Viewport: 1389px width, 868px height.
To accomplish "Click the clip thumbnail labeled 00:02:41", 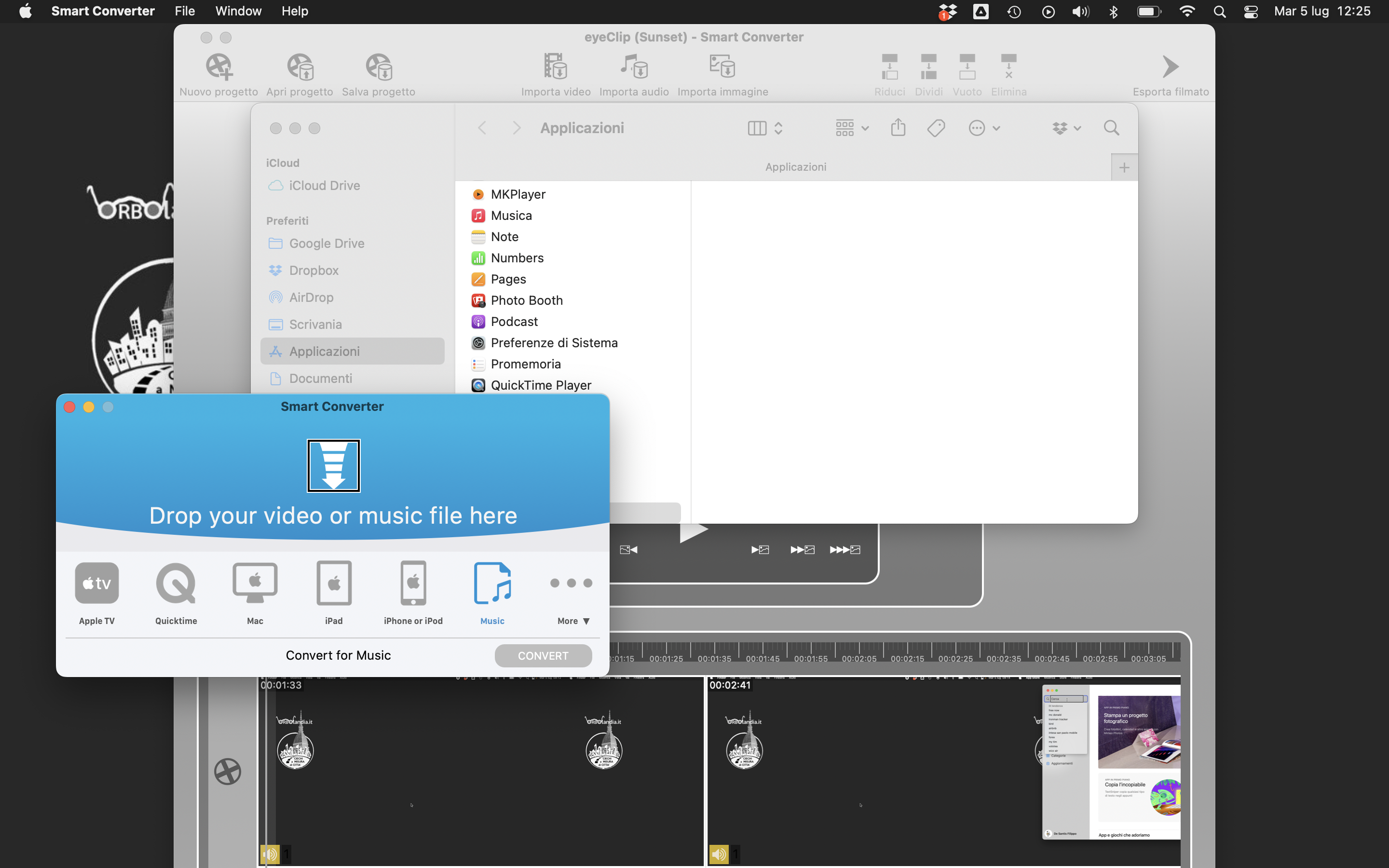I will [x=943, y=771].
